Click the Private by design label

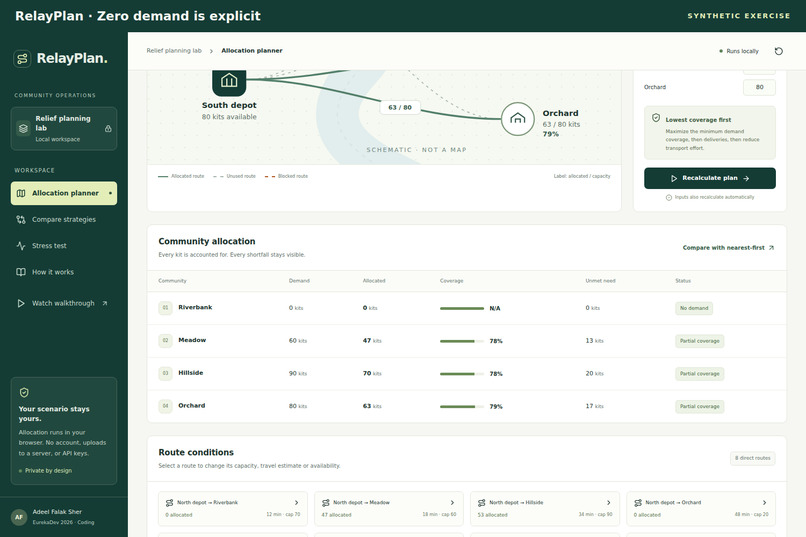click(x=45, y=471)
